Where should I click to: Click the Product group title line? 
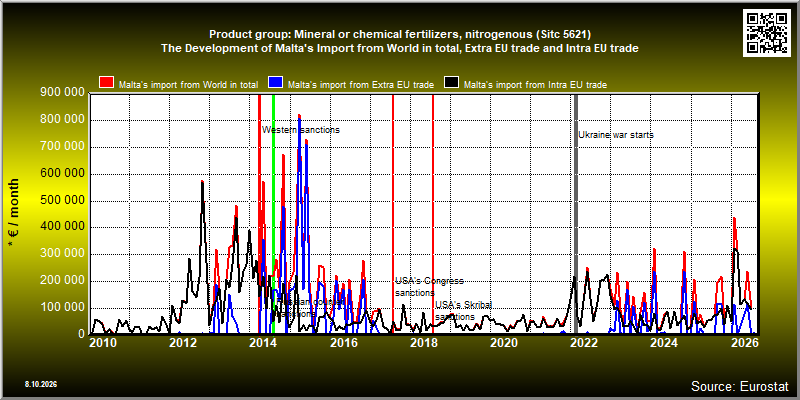pyautogui.click(x=400, y=34)
